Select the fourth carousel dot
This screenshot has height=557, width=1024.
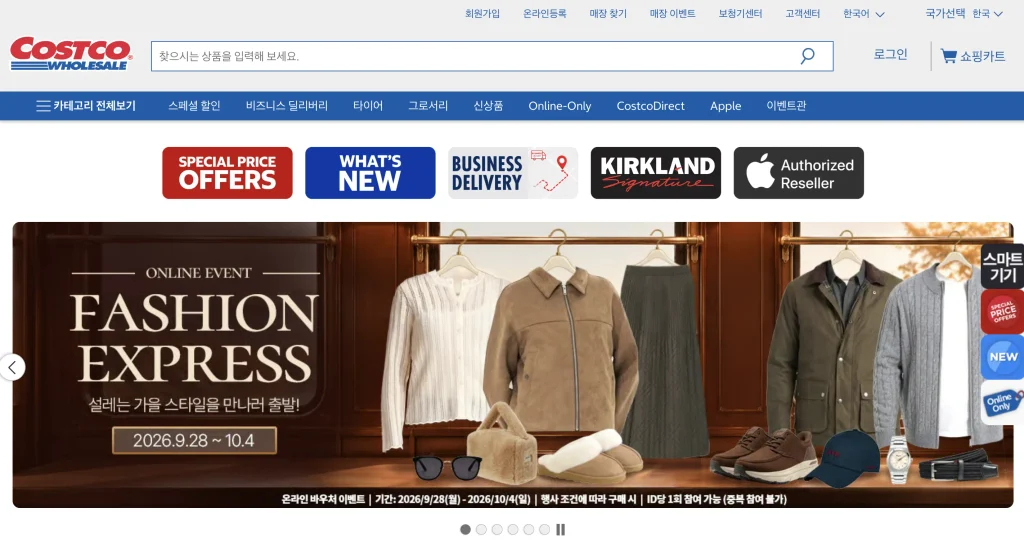point(513,530)
